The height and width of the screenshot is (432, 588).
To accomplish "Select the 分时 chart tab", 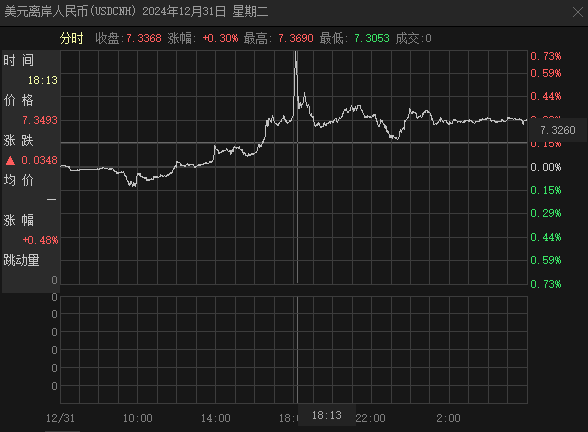I will click(72, 38).
